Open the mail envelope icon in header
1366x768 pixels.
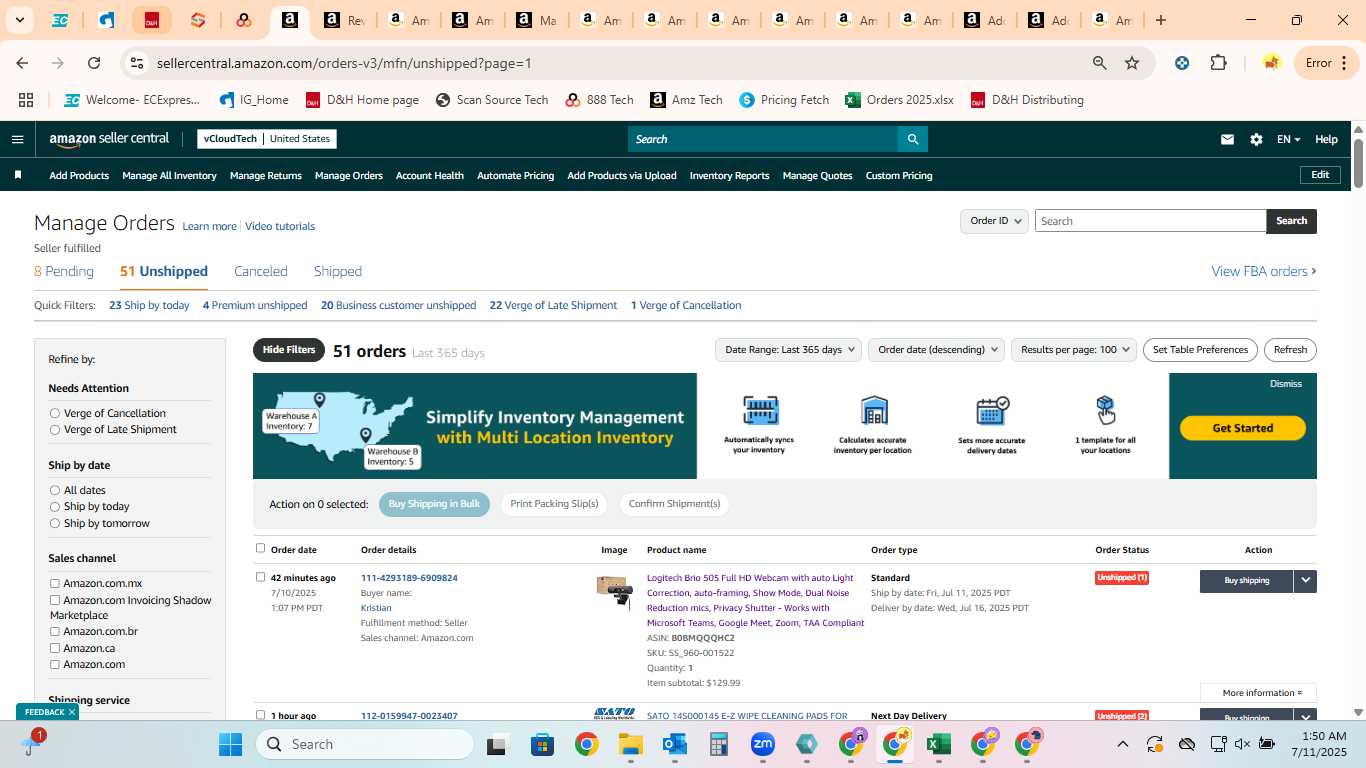click(1227, 140)
